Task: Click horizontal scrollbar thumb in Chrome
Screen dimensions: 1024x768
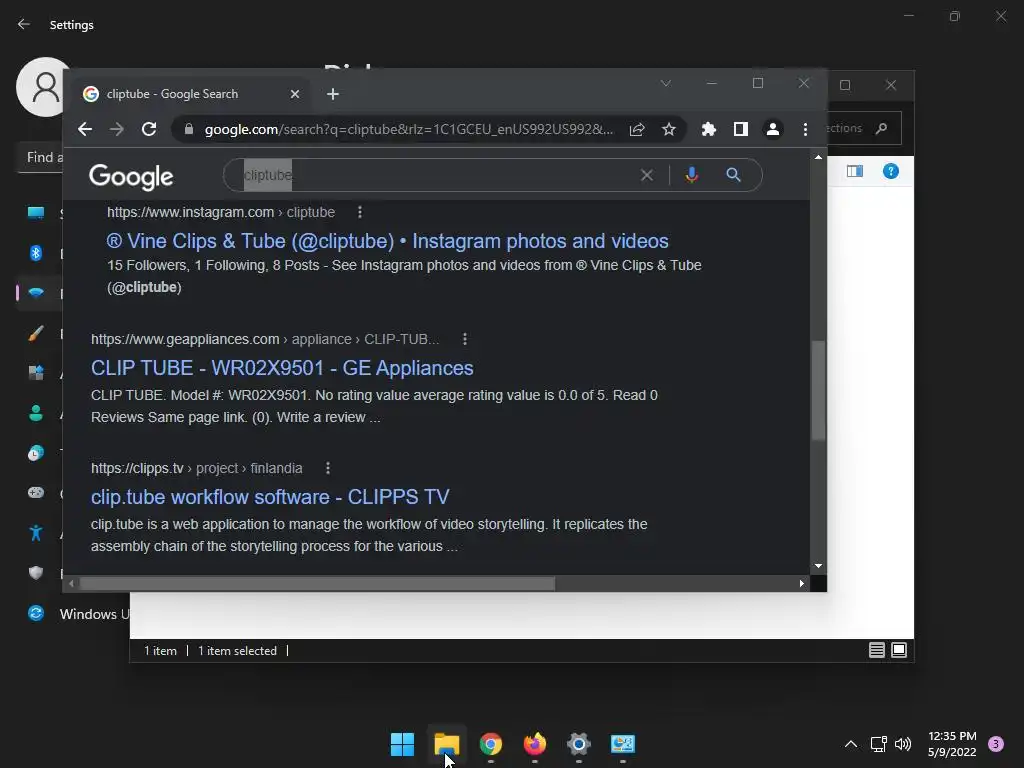Action: coord(317,583)
